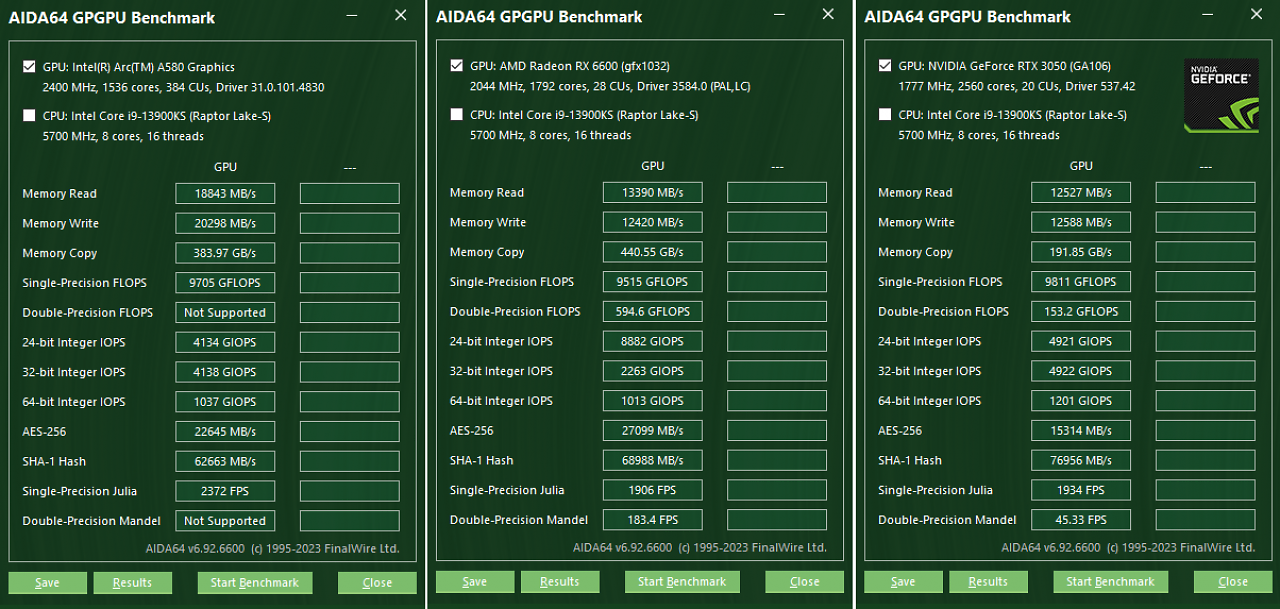Uncheck the AMD Radeon RX 6600 GPU checkbox
This screenshot has width=1280, height=609.
[x=457, y=66]
